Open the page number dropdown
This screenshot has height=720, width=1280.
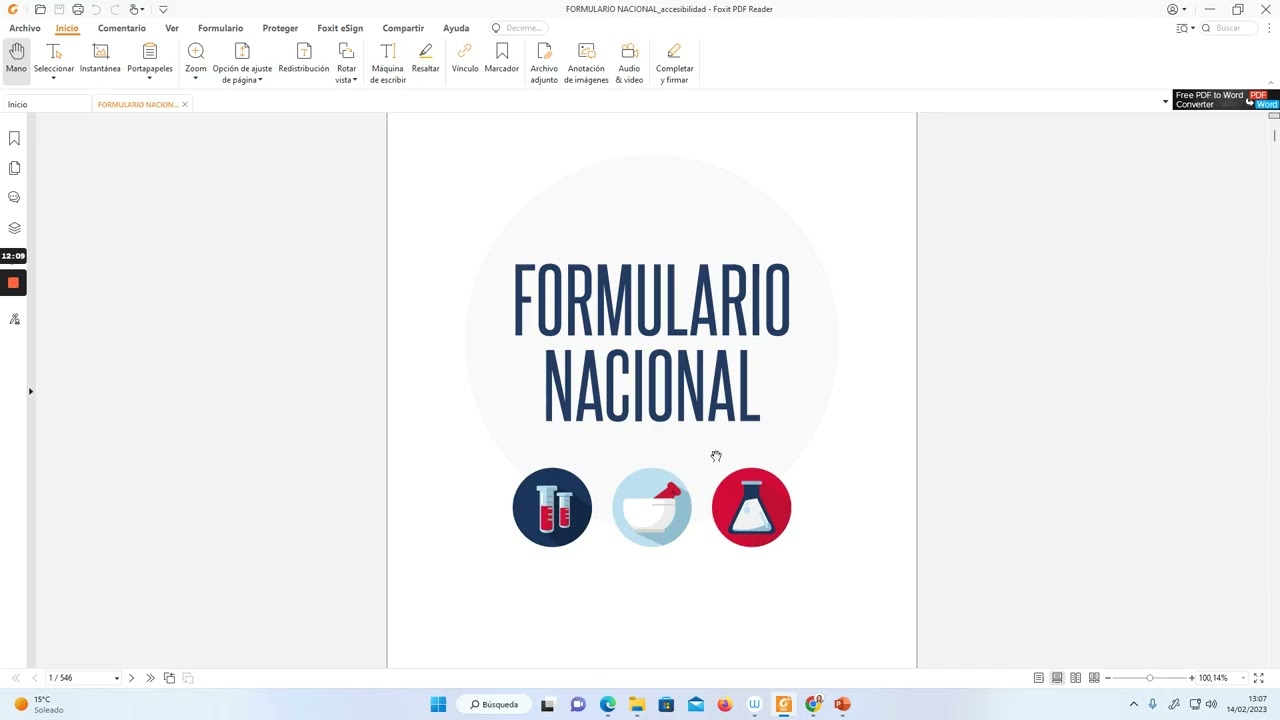point(116,678)
